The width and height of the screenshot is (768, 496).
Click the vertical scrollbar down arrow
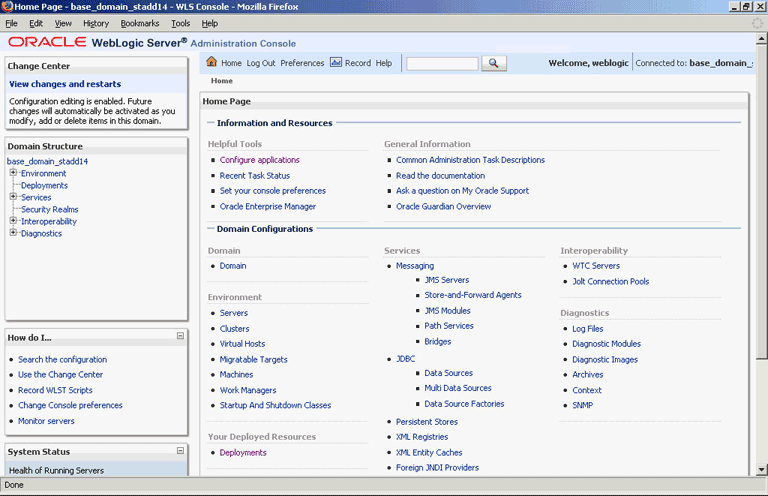[761, 469]
